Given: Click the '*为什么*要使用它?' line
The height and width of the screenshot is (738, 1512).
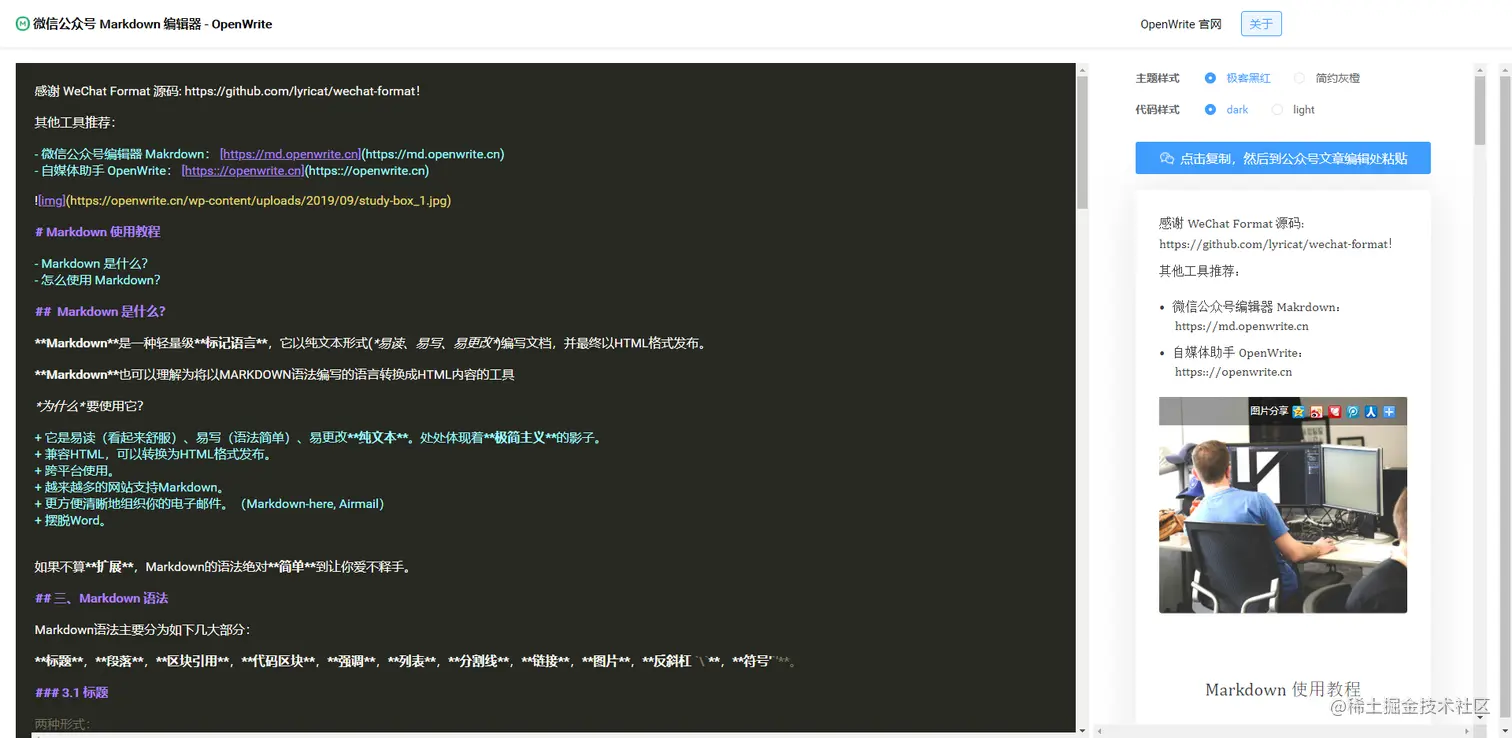Looking at the screenshot, I should 89,406.
